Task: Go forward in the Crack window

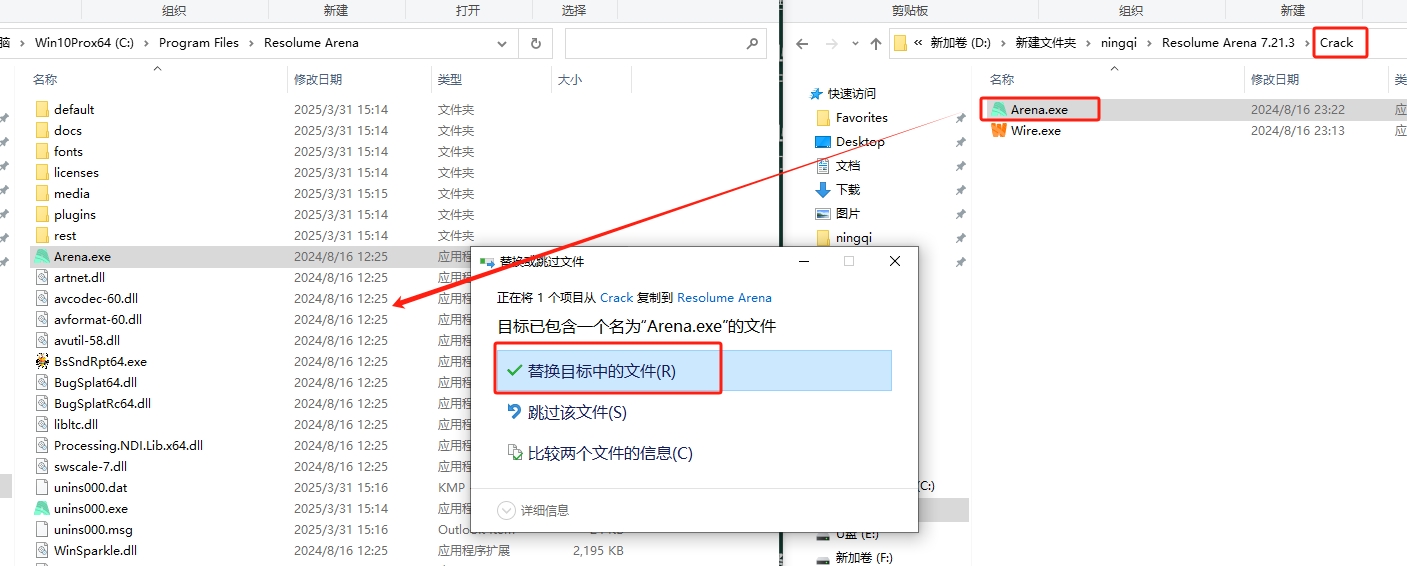Action: click(x=832, y=43)
